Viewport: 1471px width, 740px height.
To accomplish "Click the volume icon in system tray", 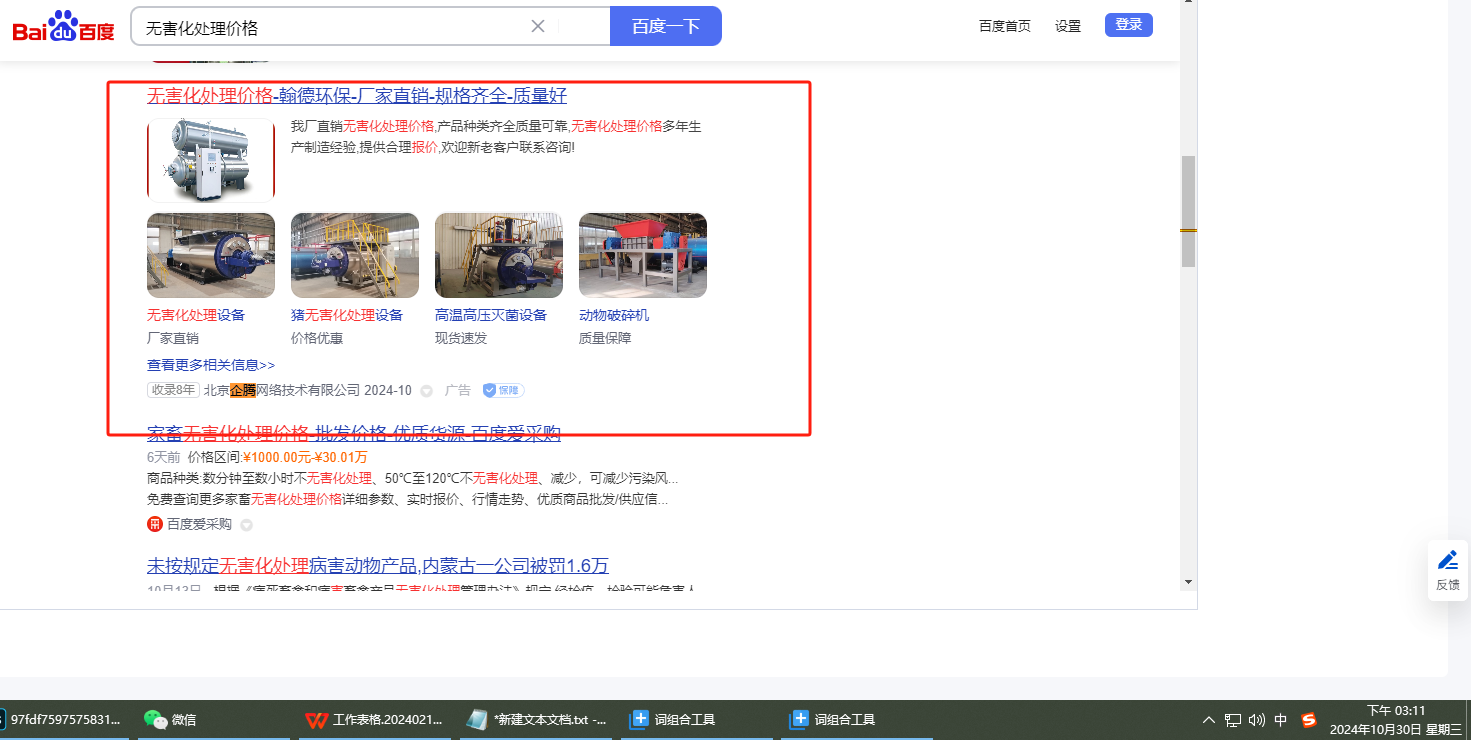I will (1257, 719).
